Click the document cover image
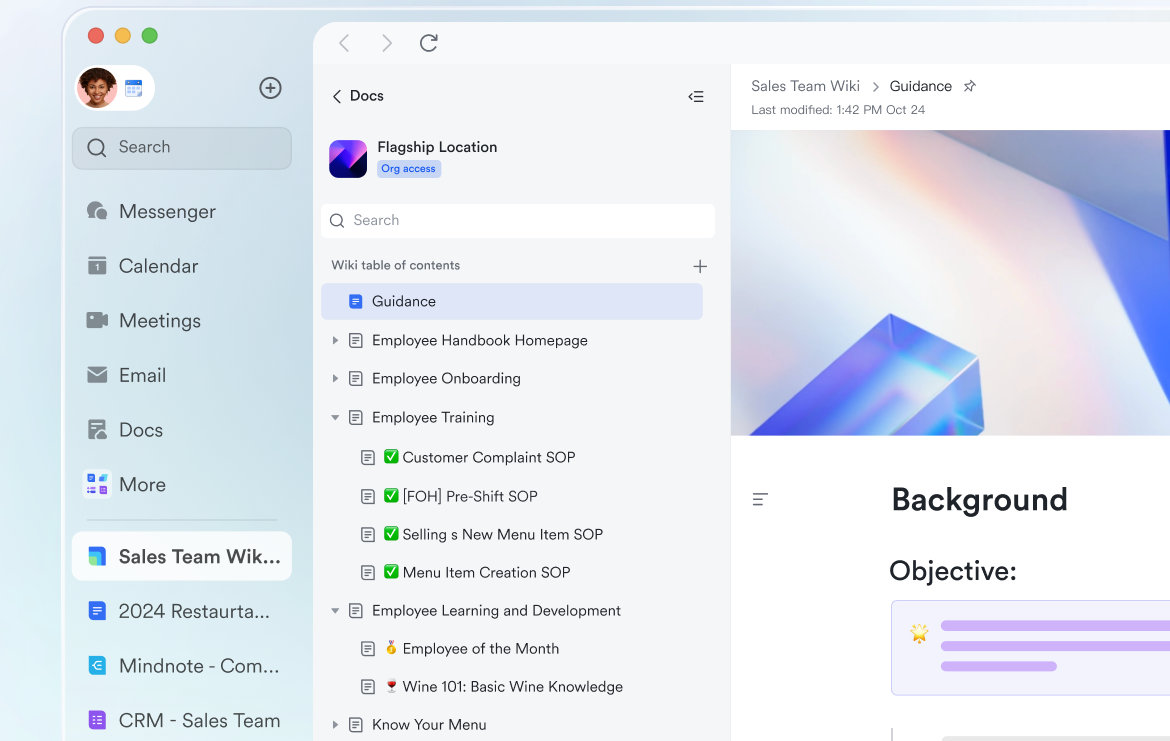Screen dimensions: 1170x741 950,283
